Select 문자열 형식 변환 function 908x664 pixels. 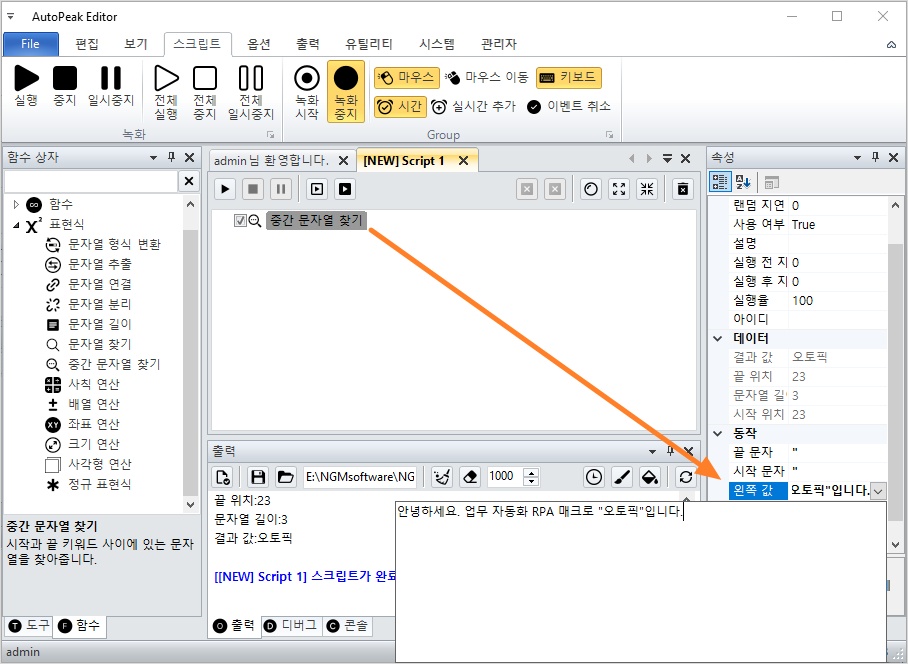[x=114, y=244]
